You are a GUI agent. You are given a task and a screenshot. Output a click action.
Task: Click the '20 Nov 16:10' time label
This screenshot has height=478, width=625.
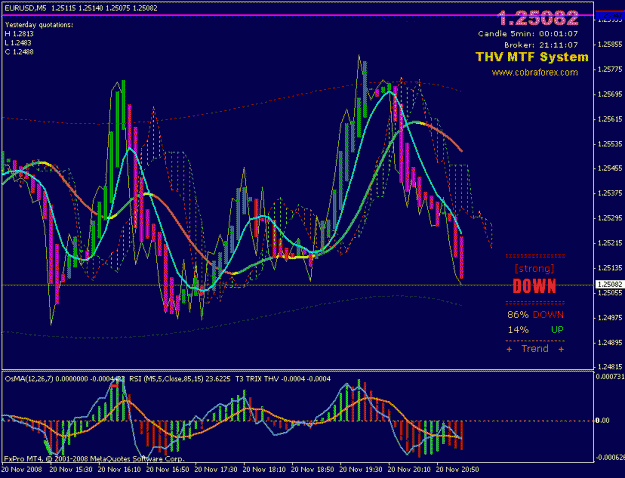pyautogui.click(x=119, y=470)
